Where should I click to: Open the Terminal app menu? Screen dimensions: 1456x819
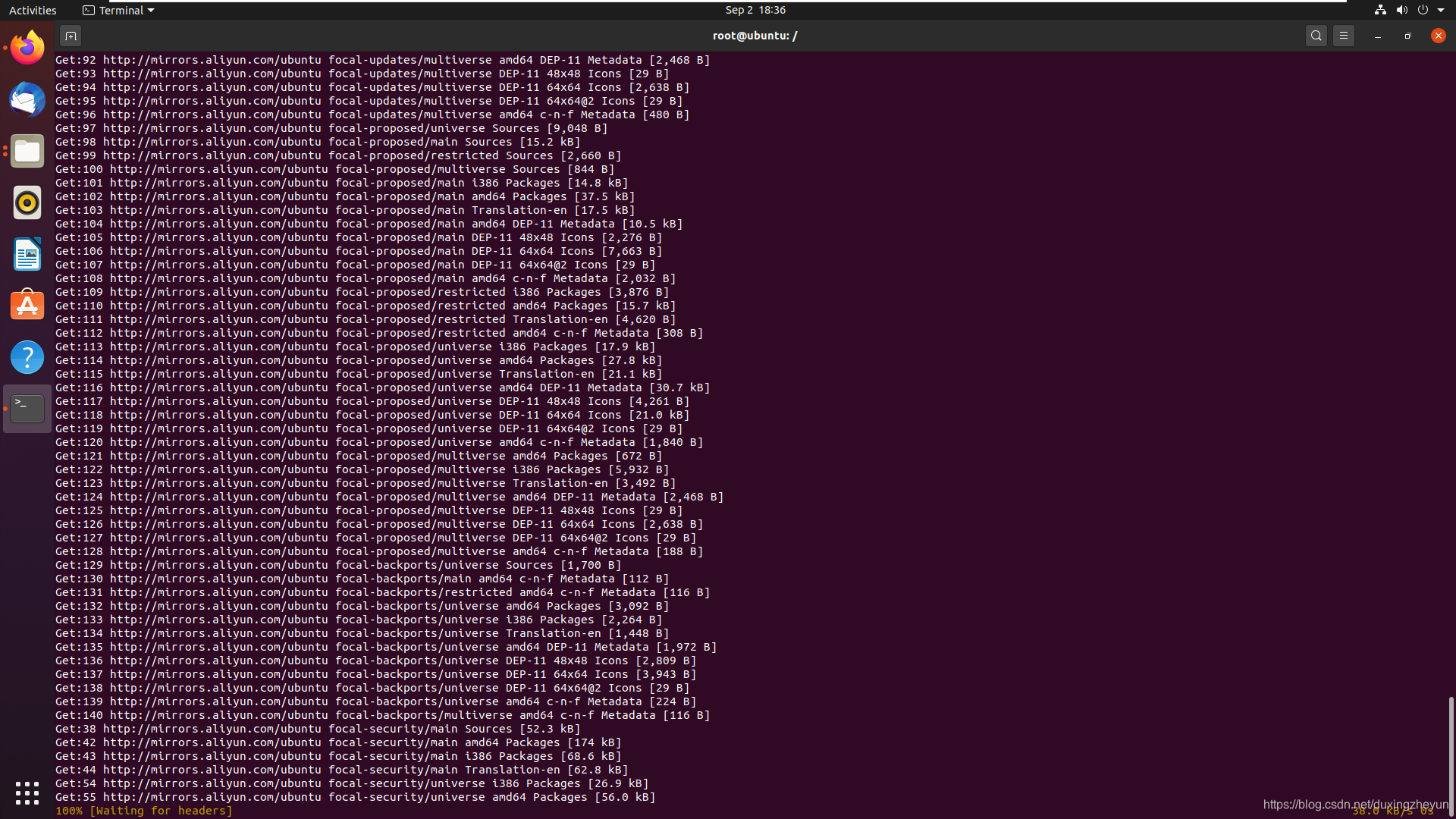click(118, 10)
